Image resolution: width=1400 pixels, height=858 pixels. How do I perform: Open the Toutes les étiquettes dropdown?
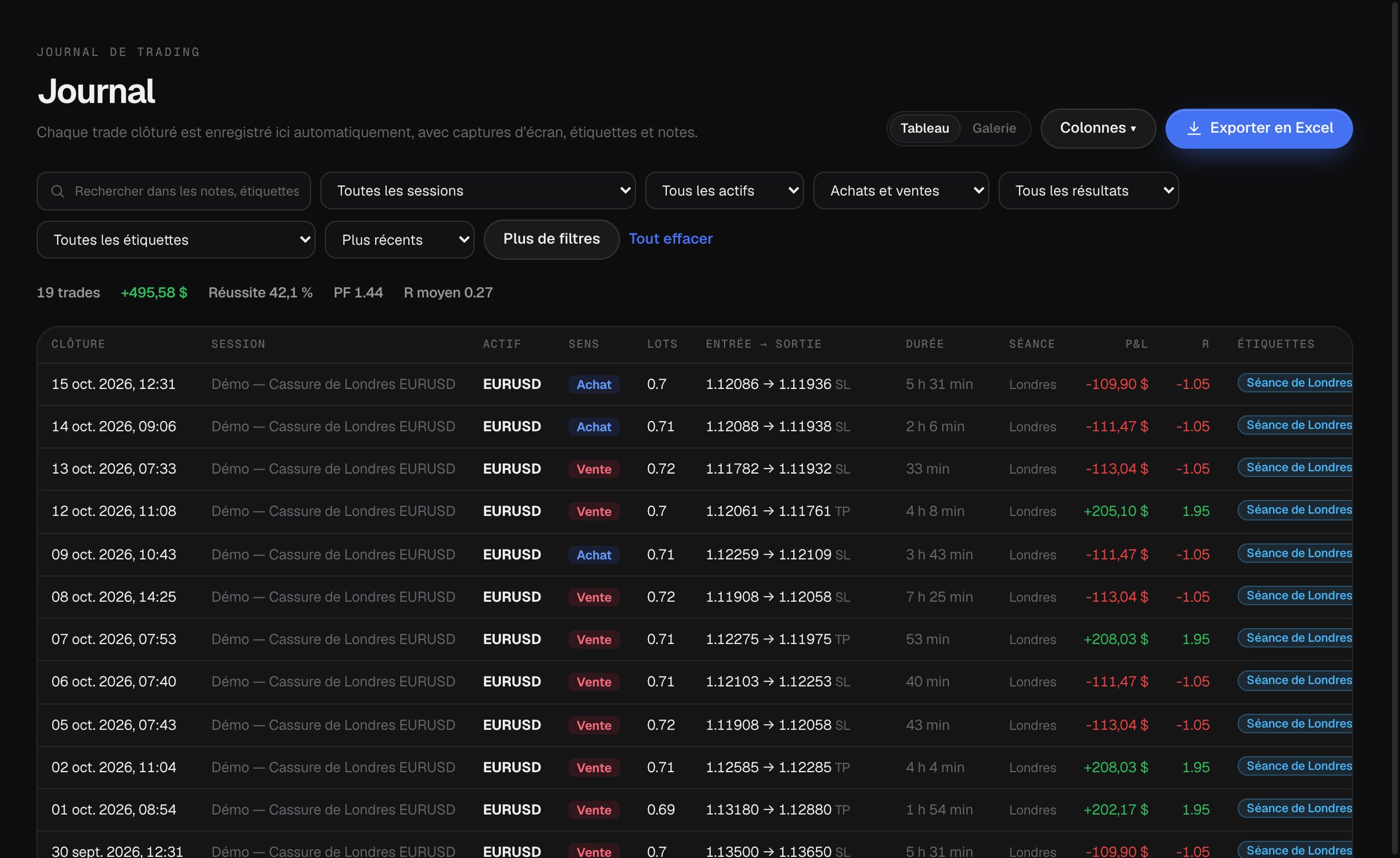(x=176, y=240)
